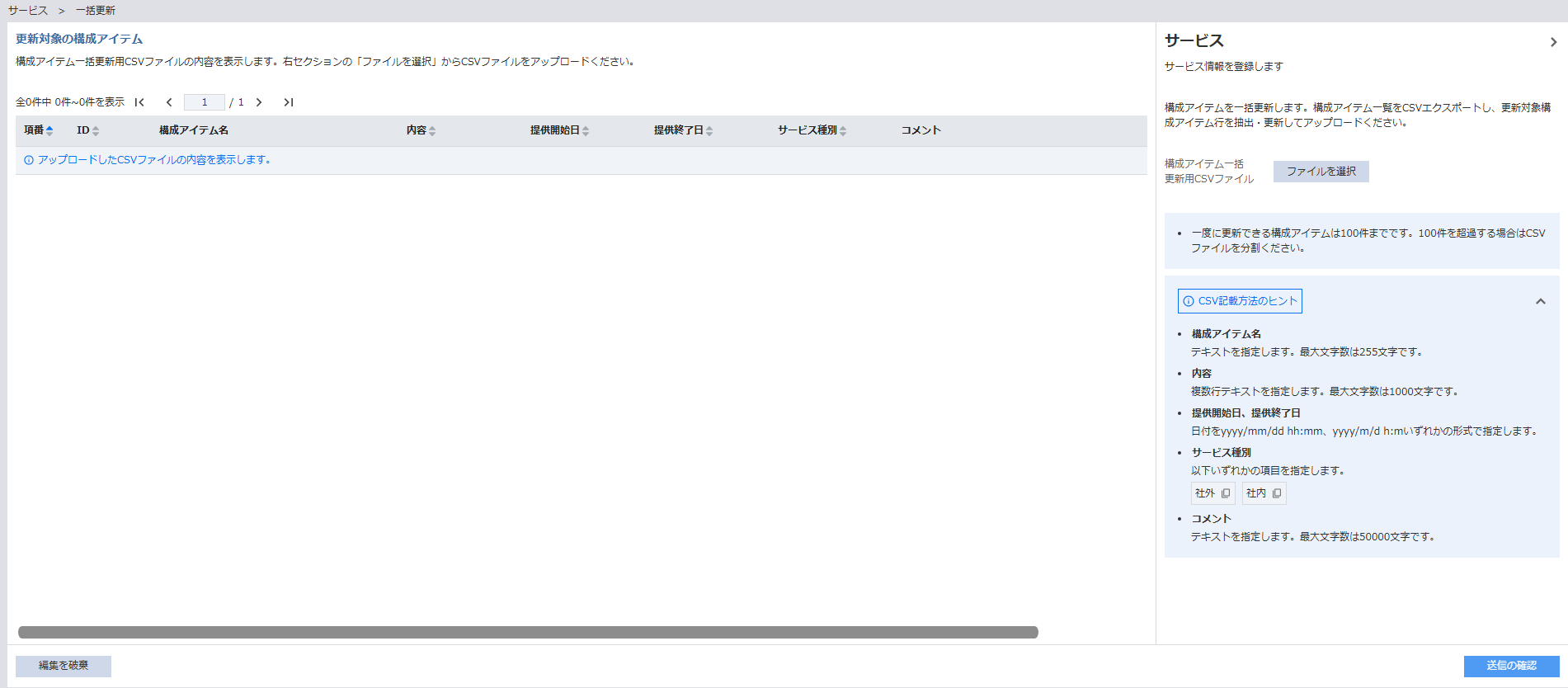Click the 編集を破棄 button
Screen dimensions: 1568x688
[x=64, y=666]
